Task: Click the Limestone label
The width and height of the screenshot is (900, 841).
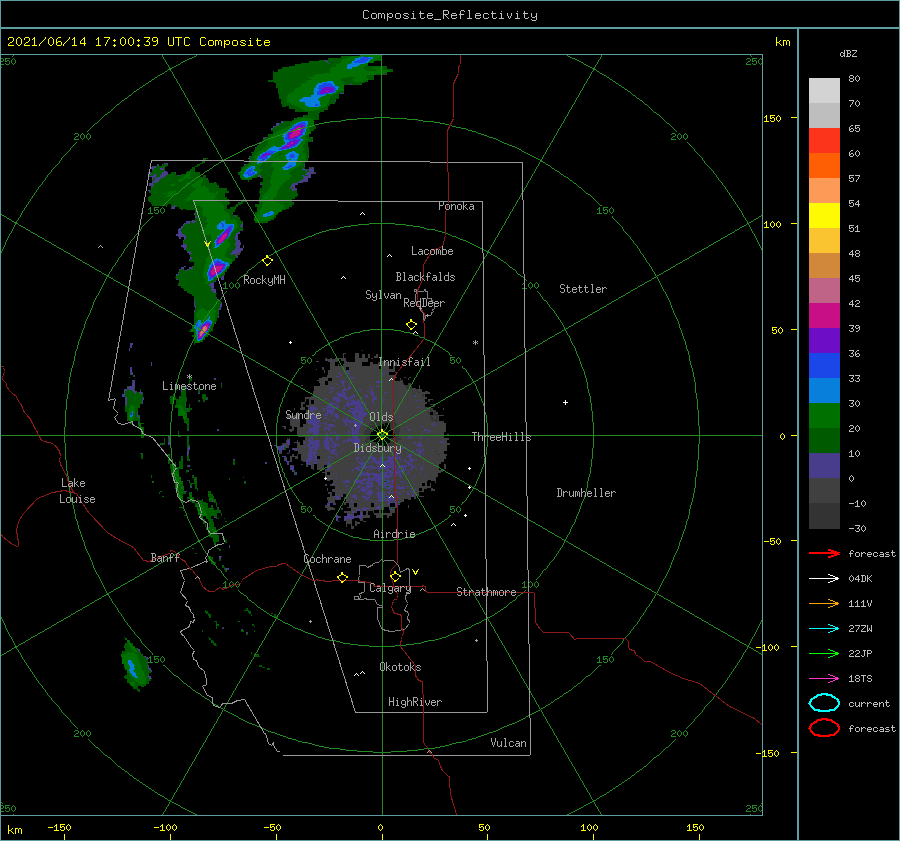Action: (x=189, y=386)
